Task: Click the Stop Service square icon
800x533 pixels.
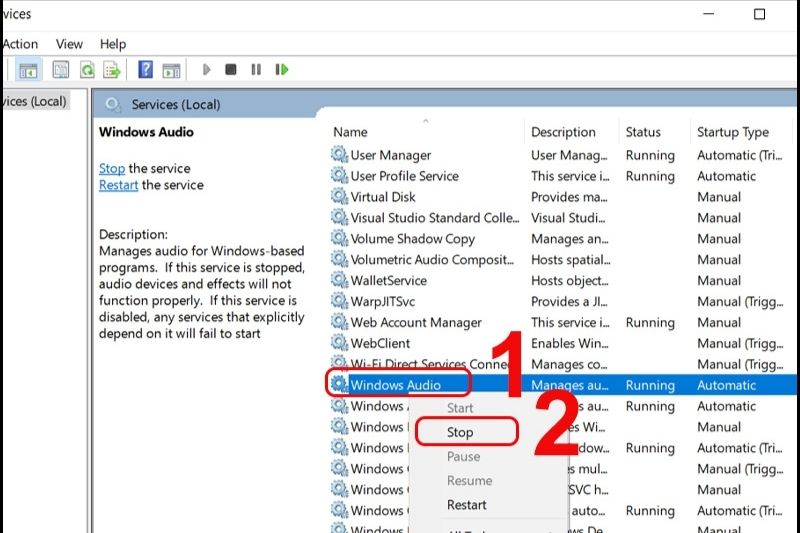Action: (x=231, y=69)
